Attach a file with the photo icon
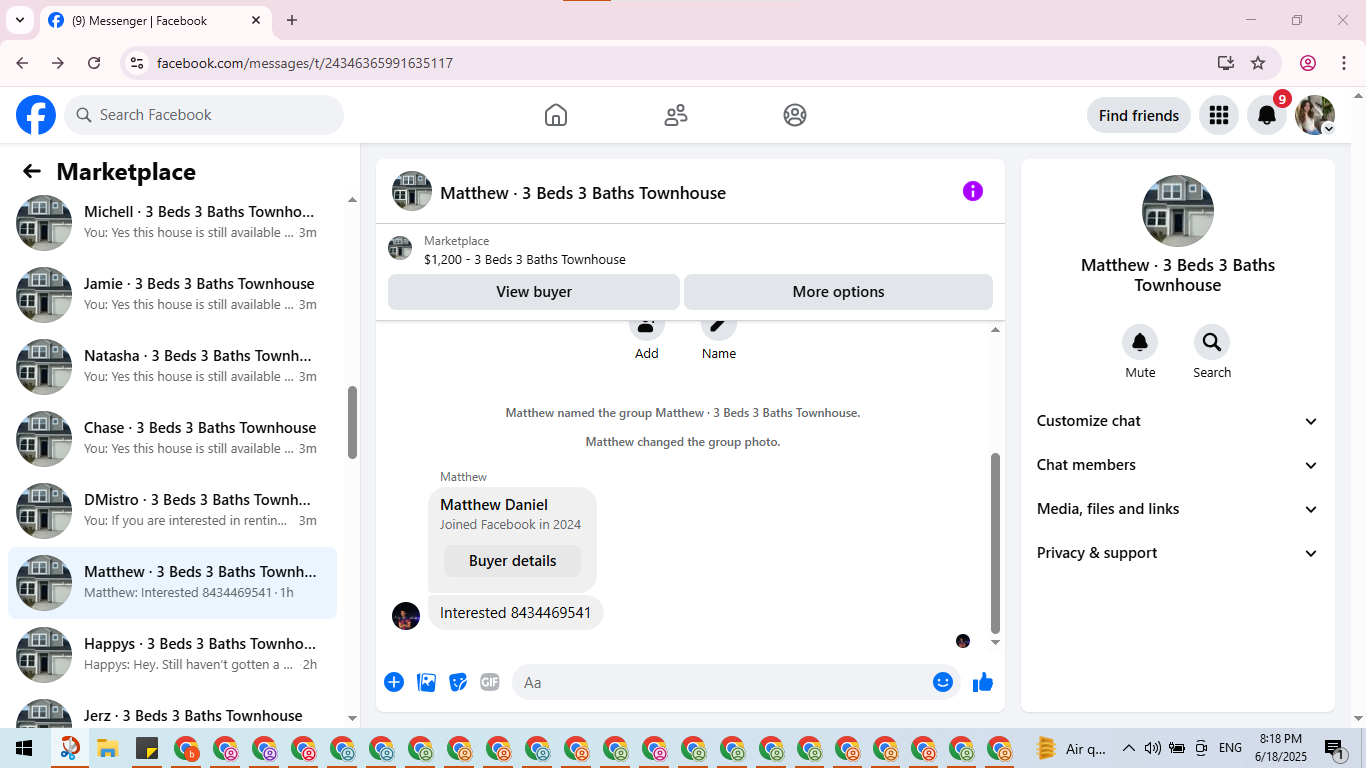The image size is (1366, 768). point(427,682)
